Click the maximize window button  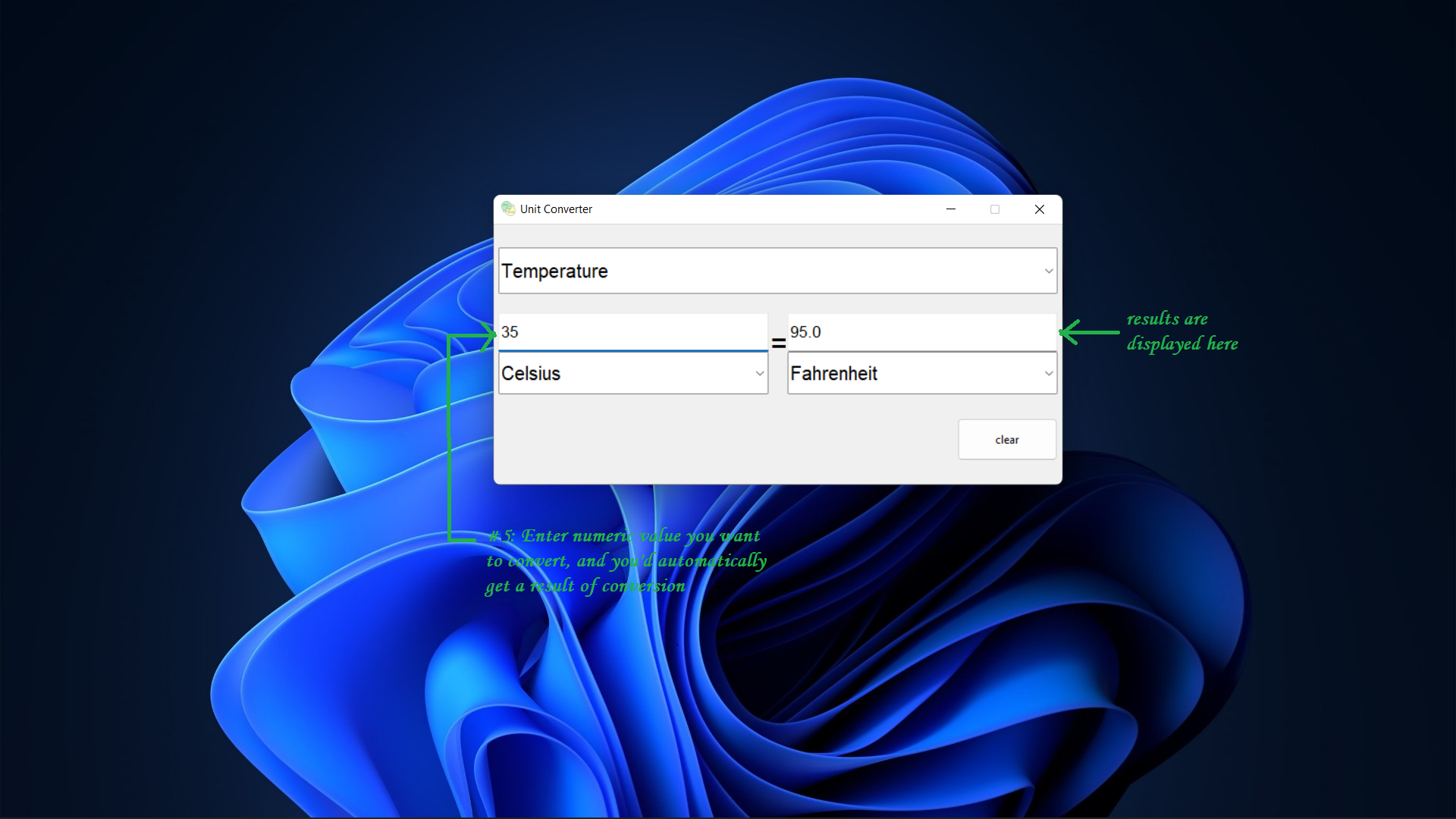coord(994,209)
